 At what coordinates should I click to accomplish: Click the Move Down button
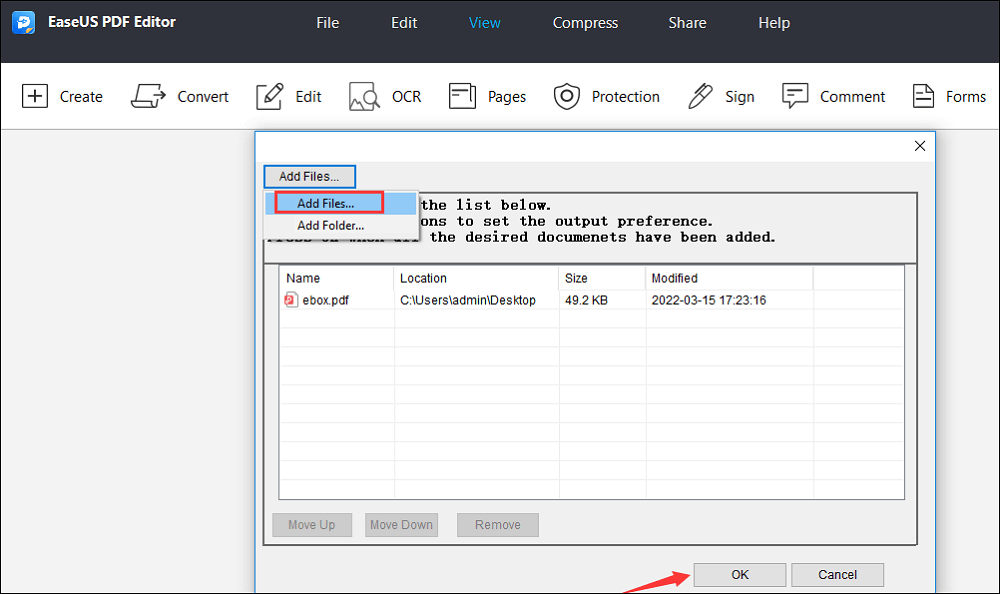click(401, 524)
